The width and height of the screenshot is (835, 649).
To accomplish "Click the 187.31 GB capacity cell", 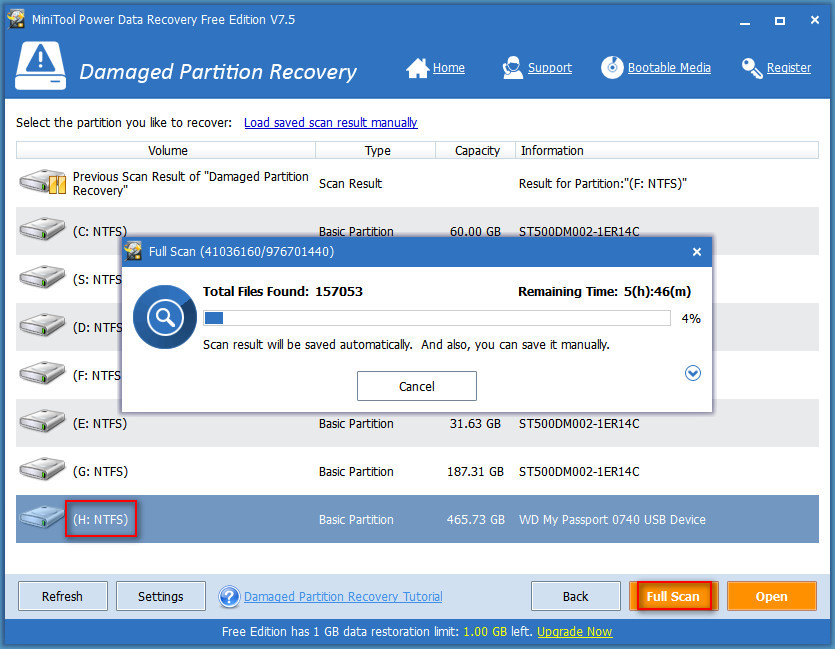I will point(476,471).
